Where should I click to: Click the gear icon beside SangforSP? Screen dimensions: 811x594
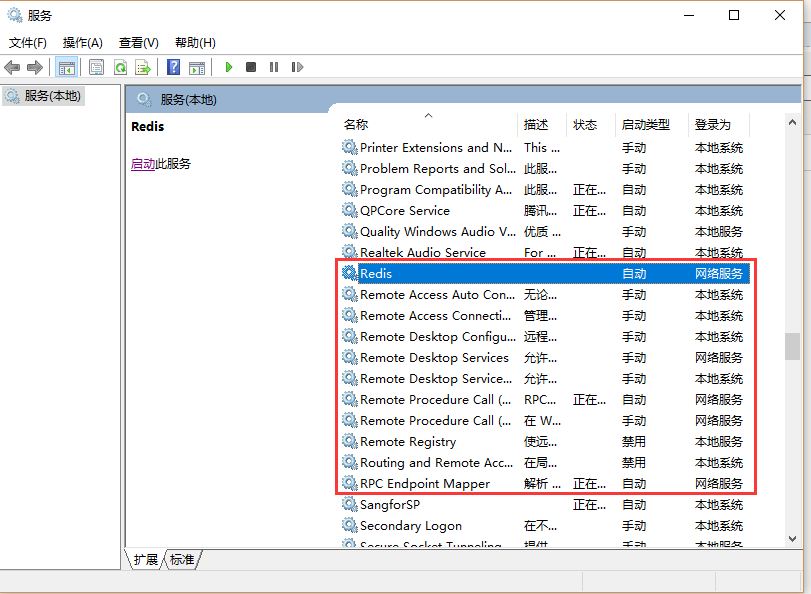(350, 504)
